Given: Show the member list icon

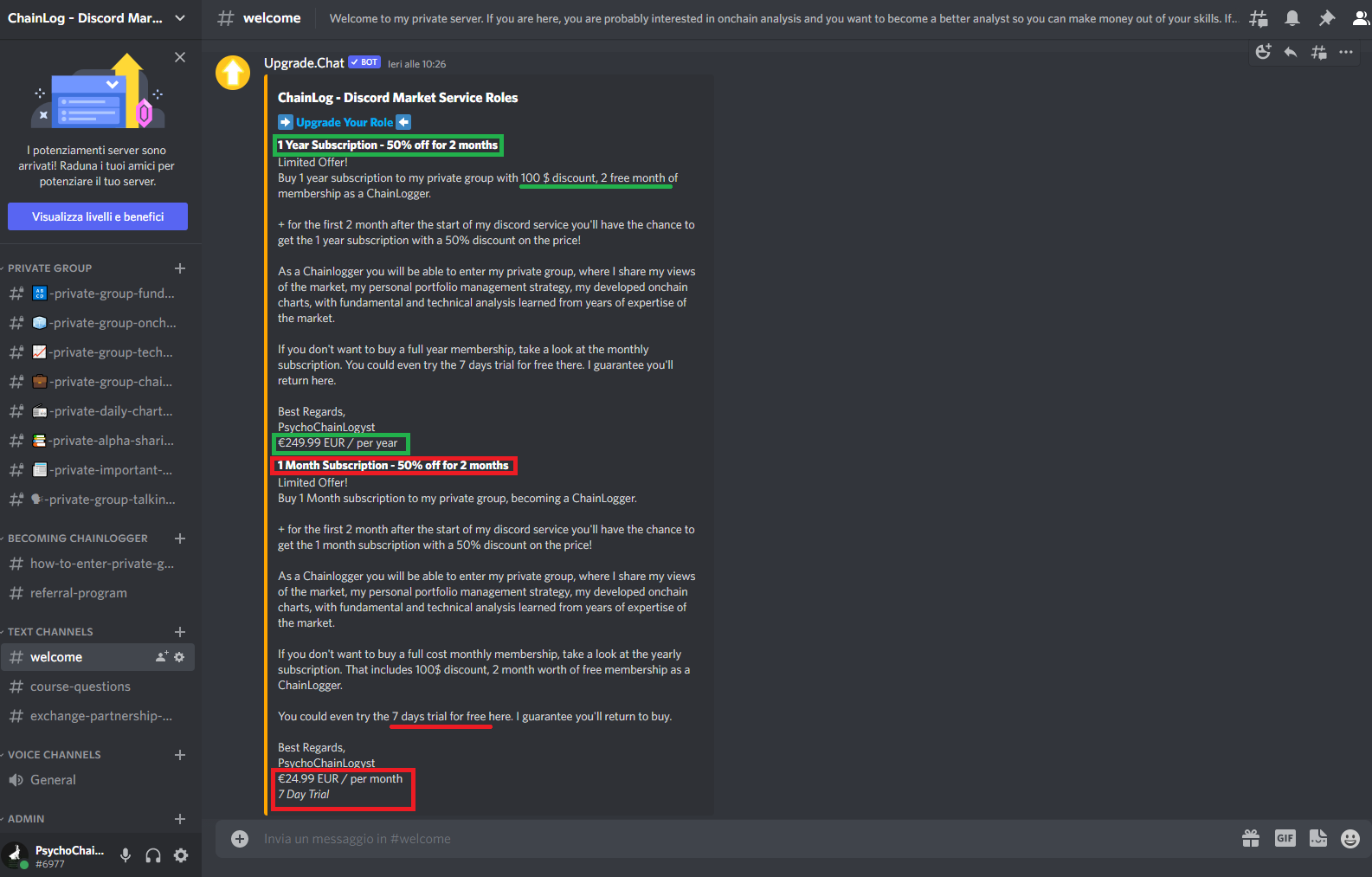Looking at the screenshot, I should [x=1361, y=18].
